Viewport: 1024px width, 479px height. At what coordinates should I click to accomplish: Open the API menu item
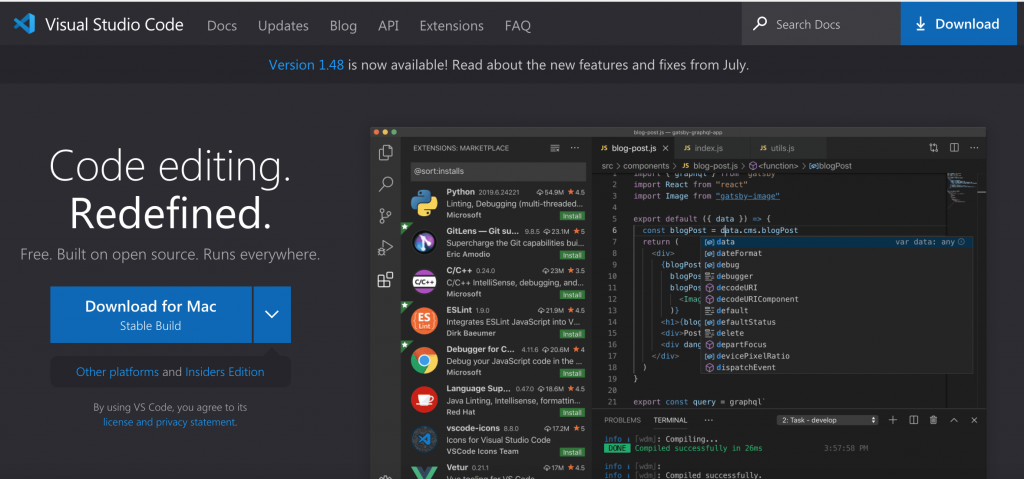[388, 25]
